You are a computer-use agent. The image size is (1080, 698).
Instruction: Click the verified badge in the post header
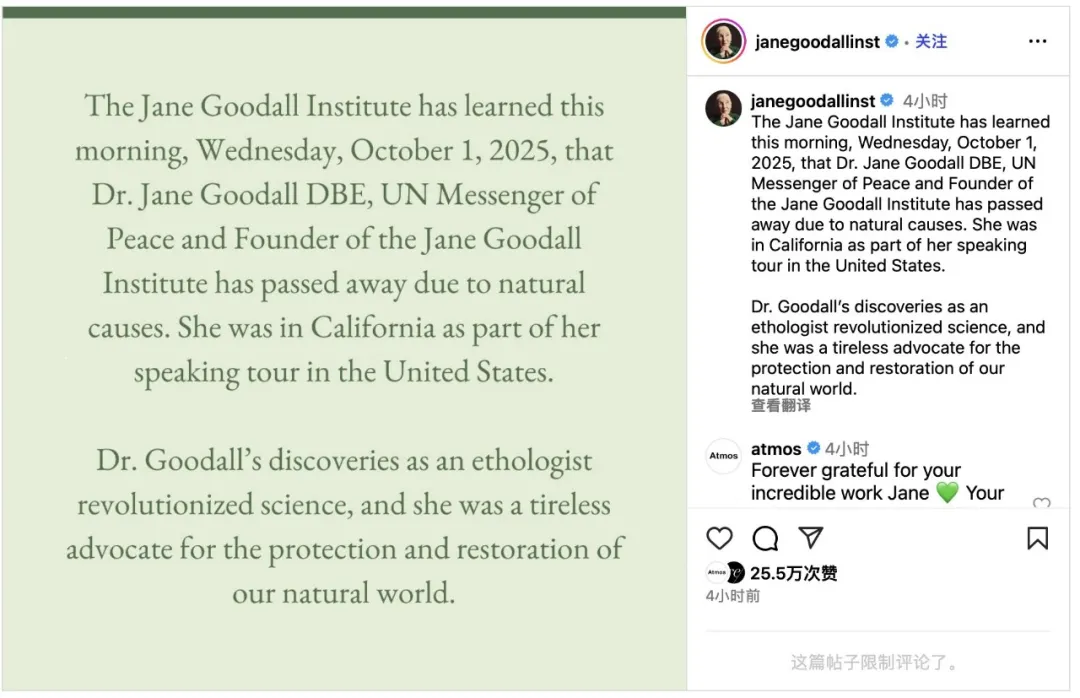[x=892, y=42]
